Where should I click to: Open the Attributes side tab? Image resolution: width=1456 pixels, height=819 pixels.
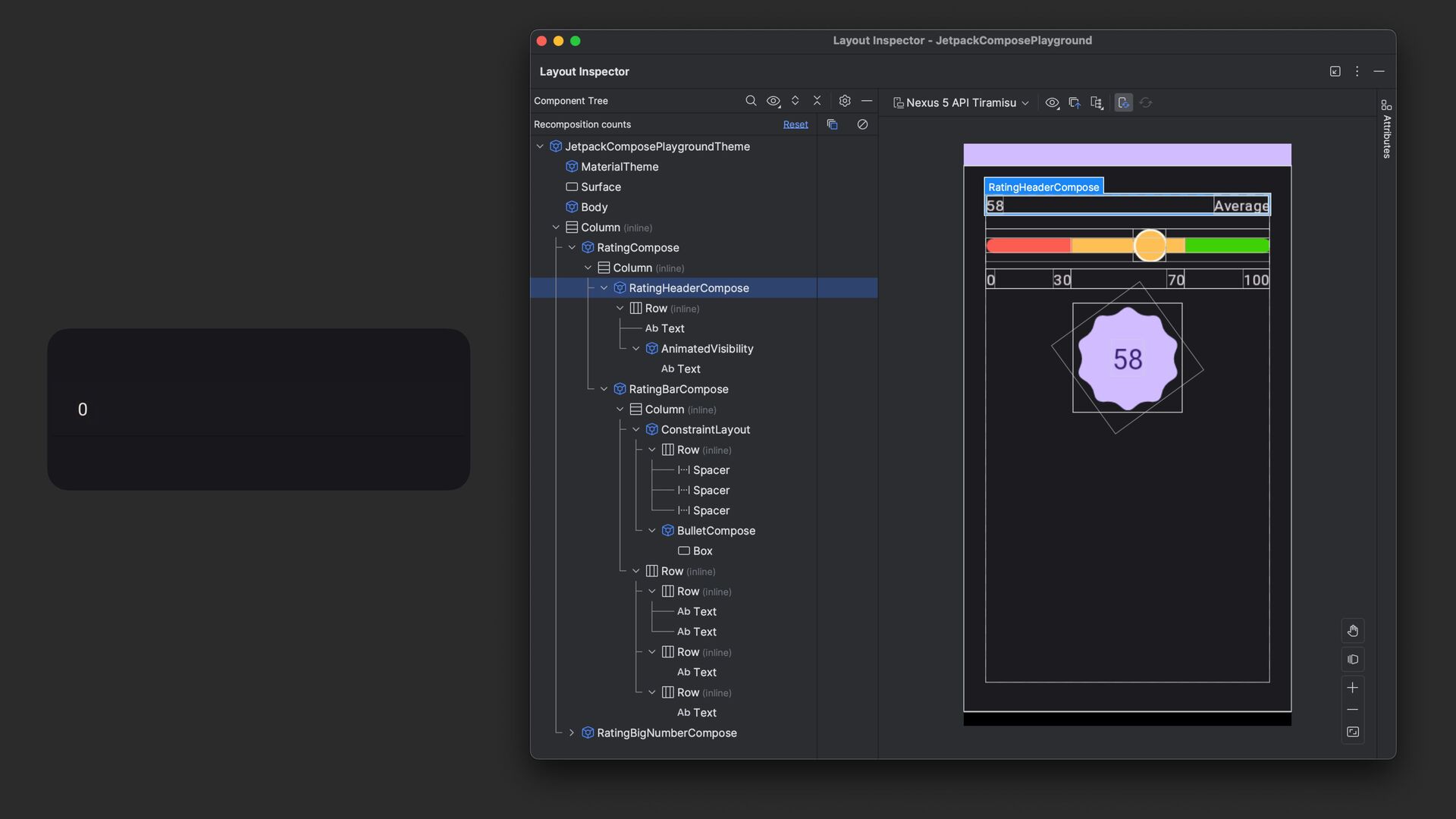click(x=1386, y=129)
